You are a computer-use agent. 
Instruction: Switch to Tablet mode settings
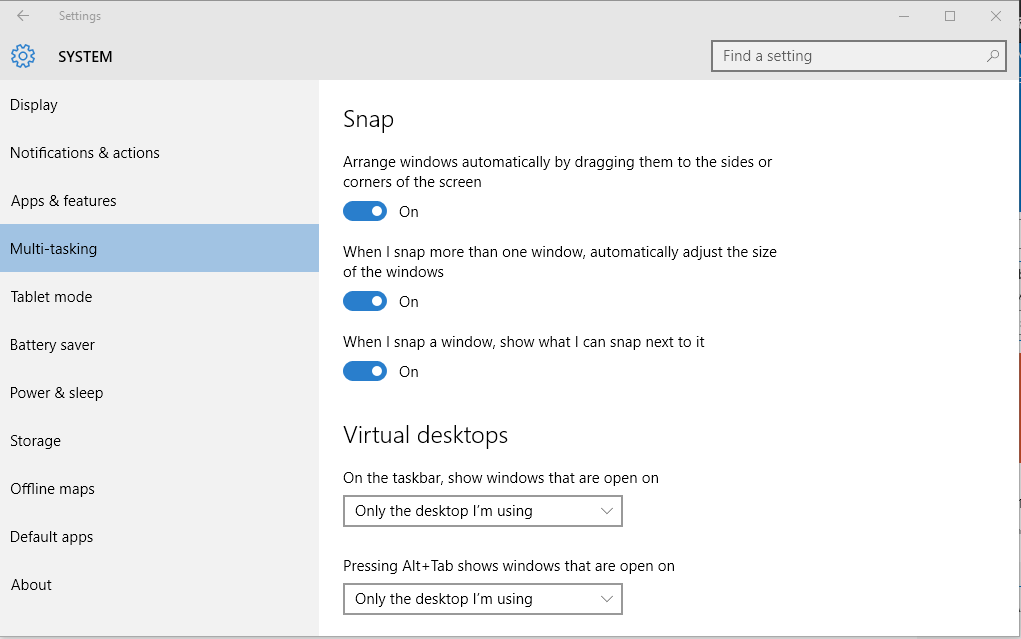(51, 297)
